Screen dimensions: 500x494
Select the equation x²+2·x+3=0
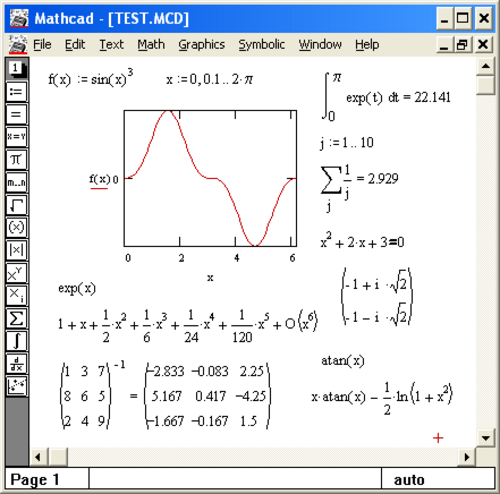362,241
